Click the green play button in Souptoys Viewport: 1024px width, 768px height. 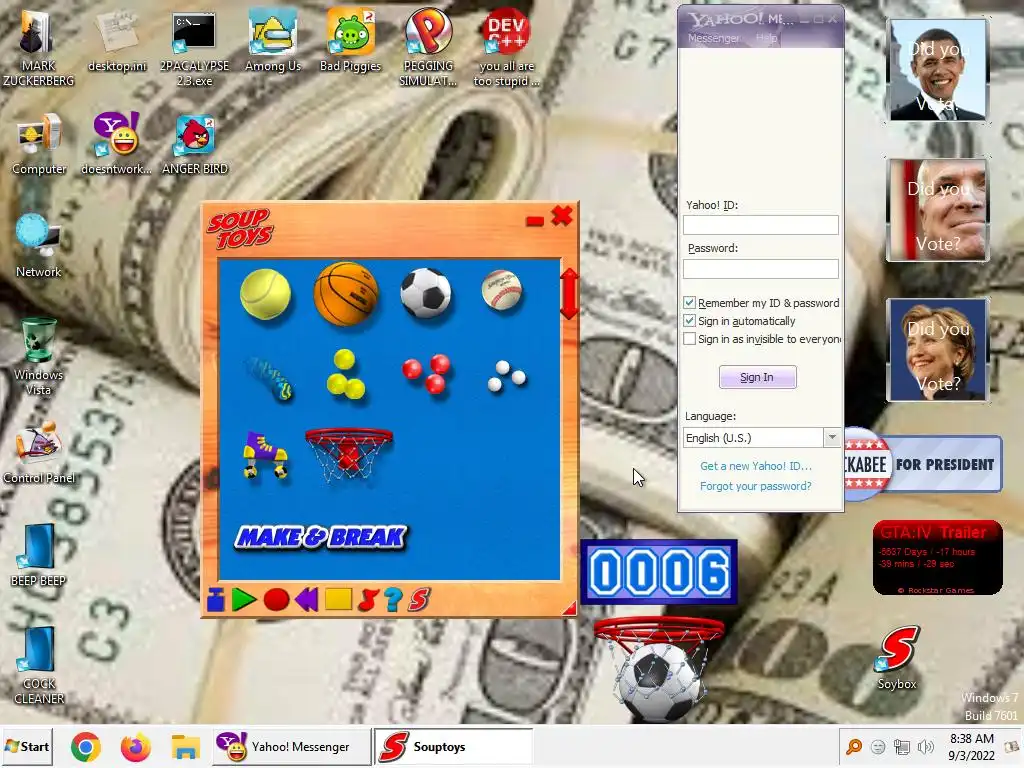point(244,600)
